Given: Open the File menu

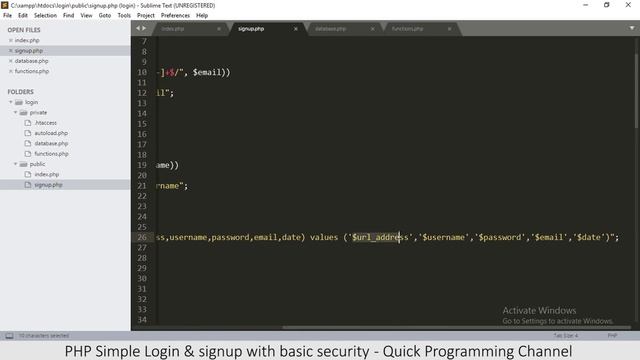Looking at the screenshot, I should (7, 16).
